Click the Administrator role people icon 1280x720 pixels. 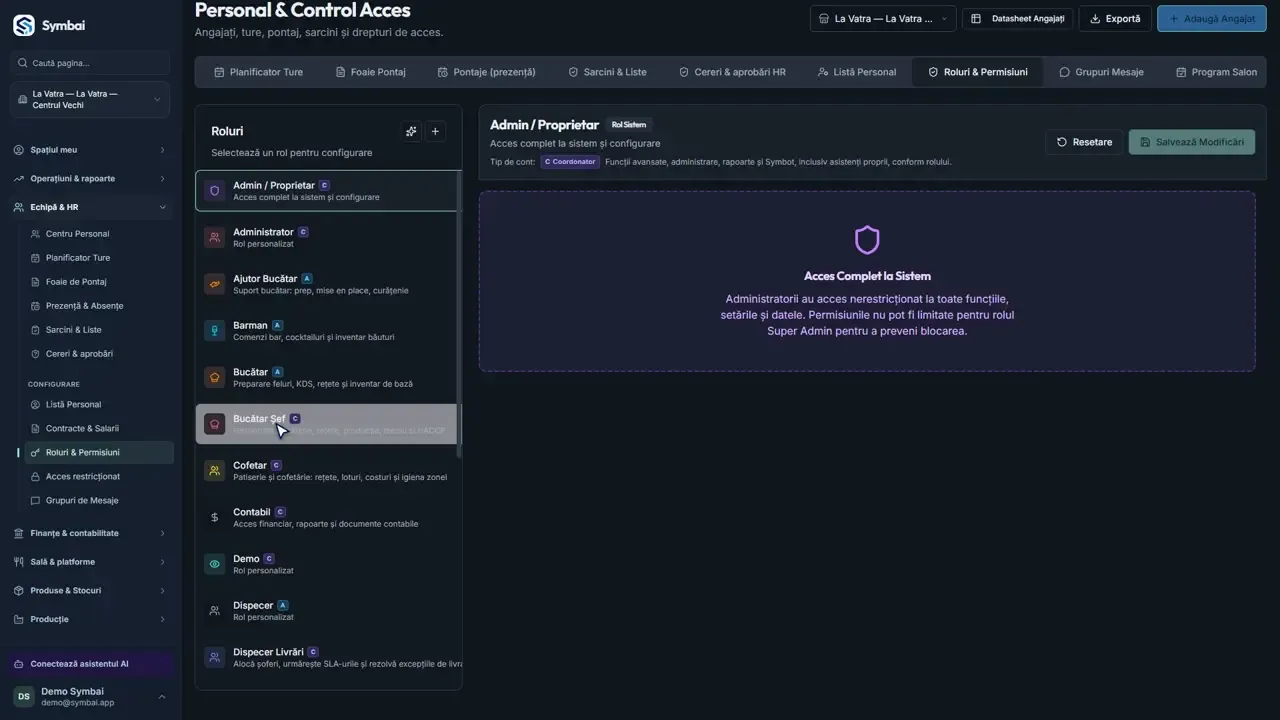(215, 238)
